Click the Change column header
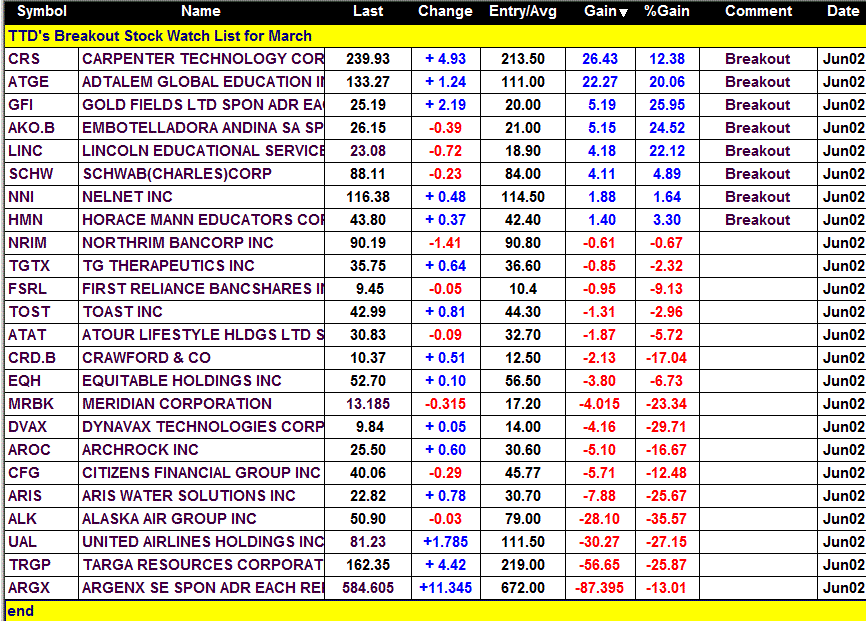 click(x=445, y=11)
